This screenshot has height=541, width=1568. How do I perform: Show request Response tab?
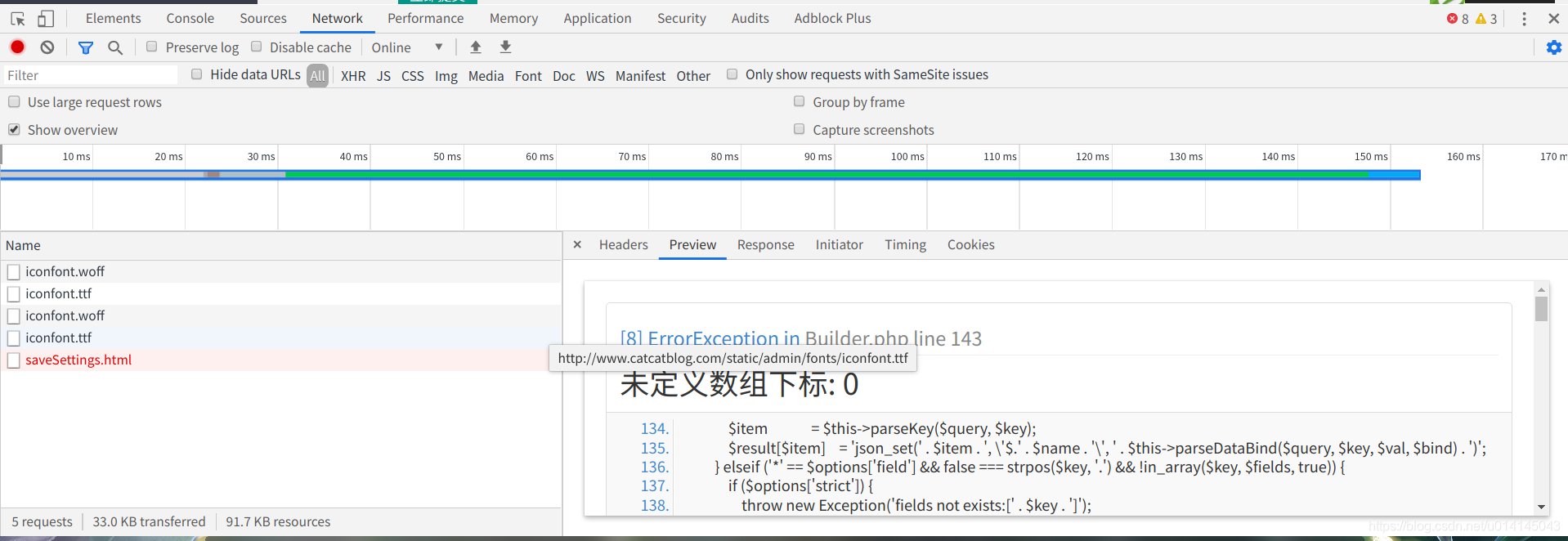click(765, 244)
